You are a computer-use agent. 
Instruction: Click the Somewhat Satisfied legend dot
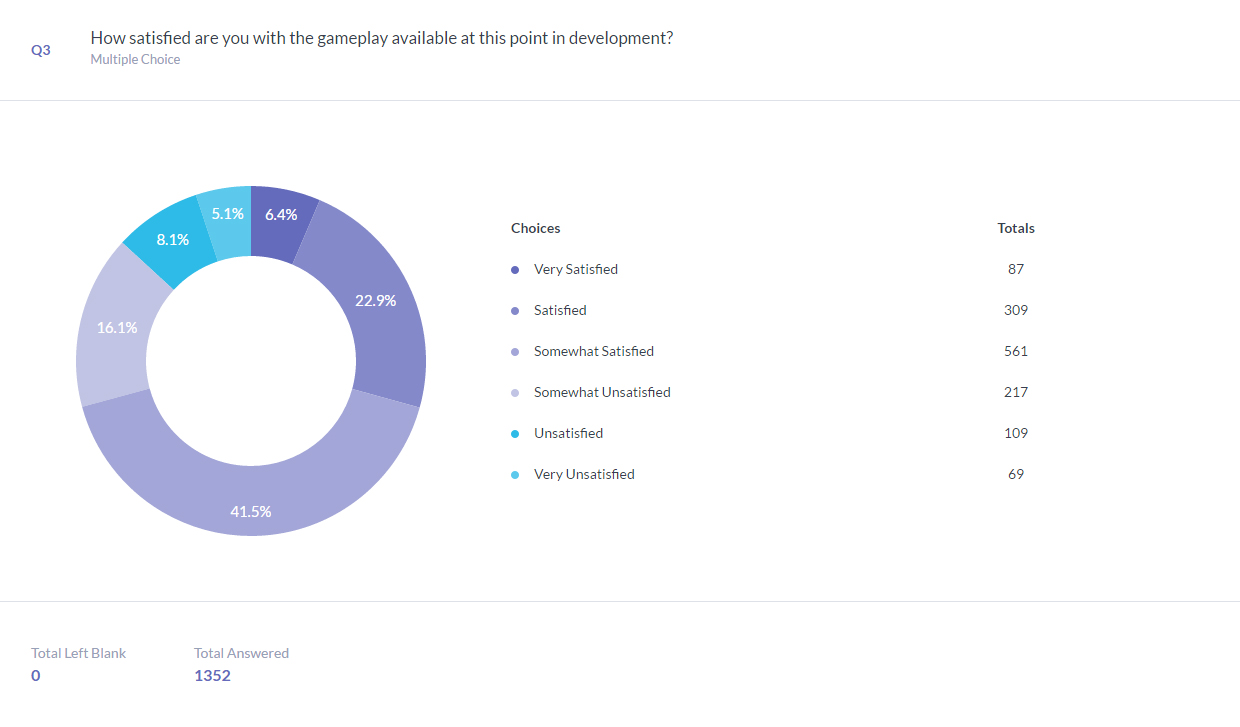click(x=515, y=352)
